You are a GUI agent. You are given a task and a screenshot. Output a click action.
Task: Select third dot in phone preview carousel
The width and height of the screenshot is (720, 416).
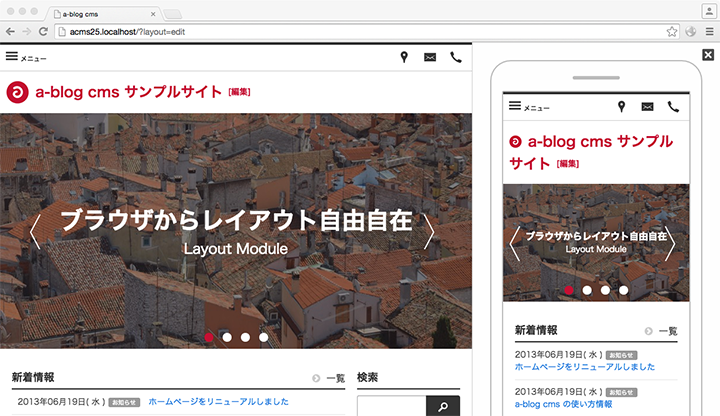[605, 290]
